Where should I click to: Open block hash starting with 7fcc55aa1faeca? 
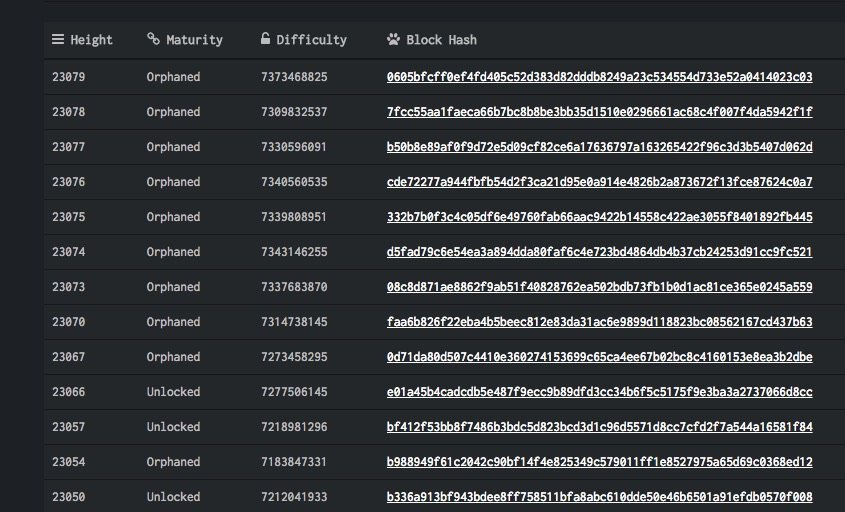pyautogui.click(x=599, y=112)
